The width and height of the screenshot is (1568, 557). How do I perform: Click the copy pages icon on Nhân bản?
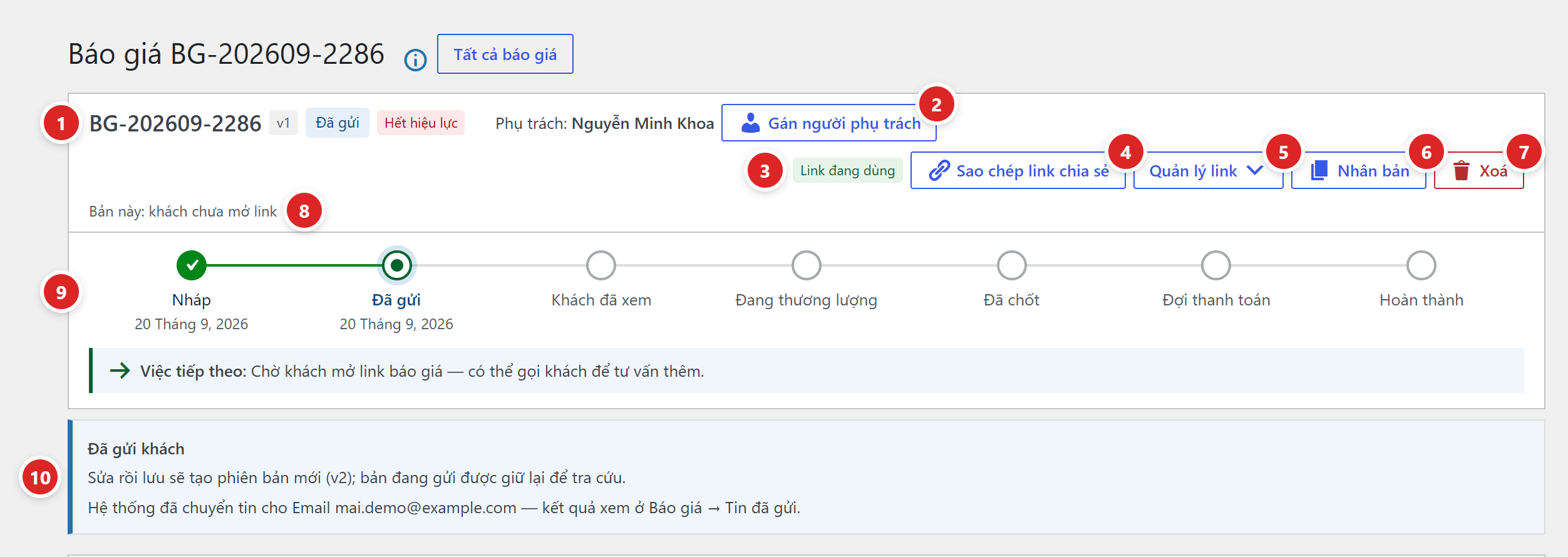[x=1319, y=170]
